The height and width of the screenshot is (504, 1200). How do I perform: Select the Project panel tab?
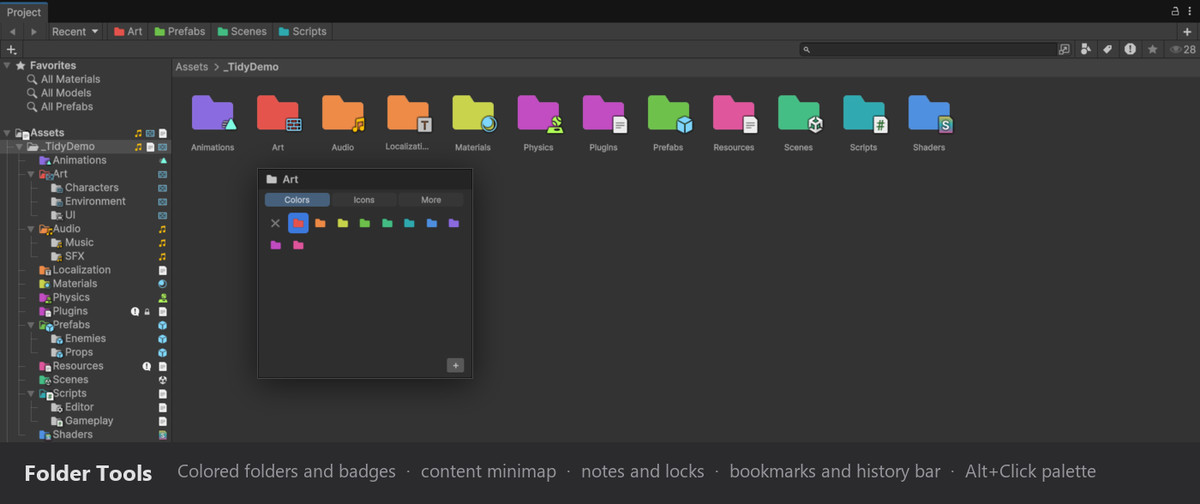tap(24, 12)
